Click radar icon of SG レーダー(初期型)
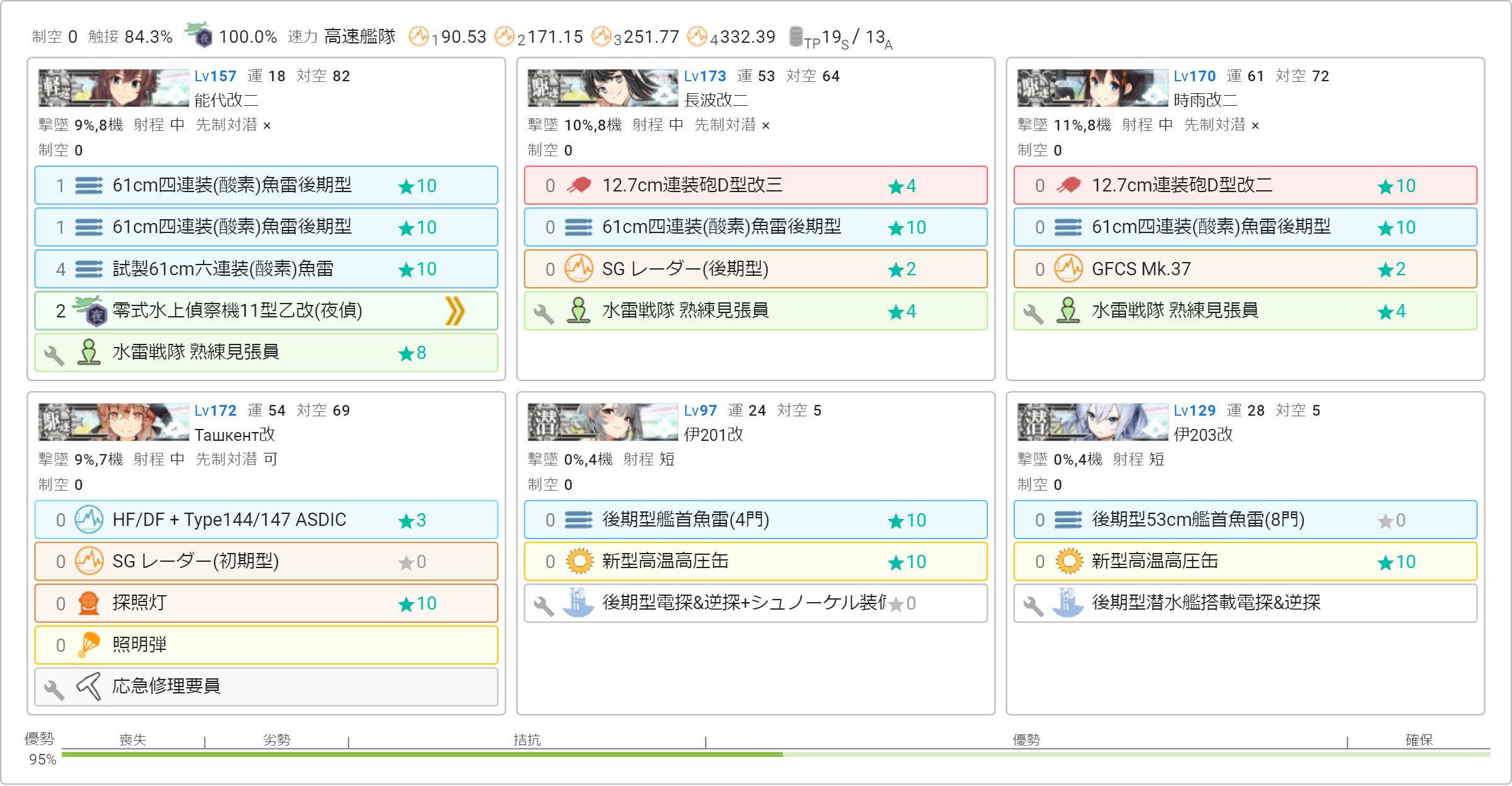 (x=89, y=561)
